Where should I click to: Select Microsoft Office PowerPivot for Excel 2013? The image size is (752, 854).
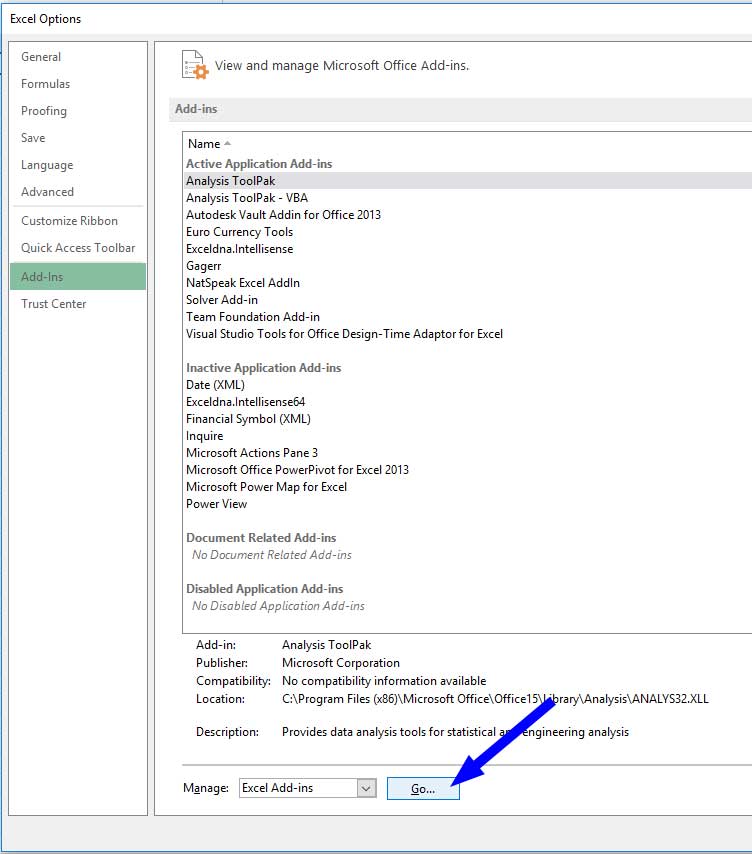(468, 469)
